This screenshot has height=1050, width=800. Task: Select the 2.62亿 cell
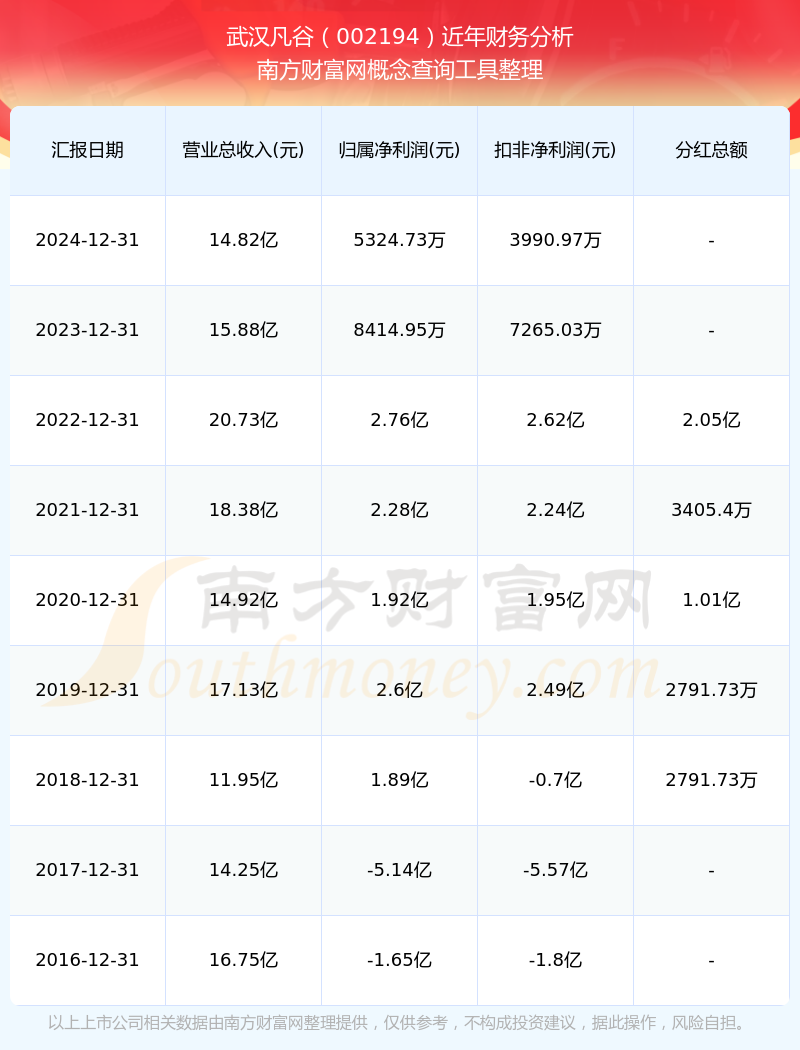555,420
